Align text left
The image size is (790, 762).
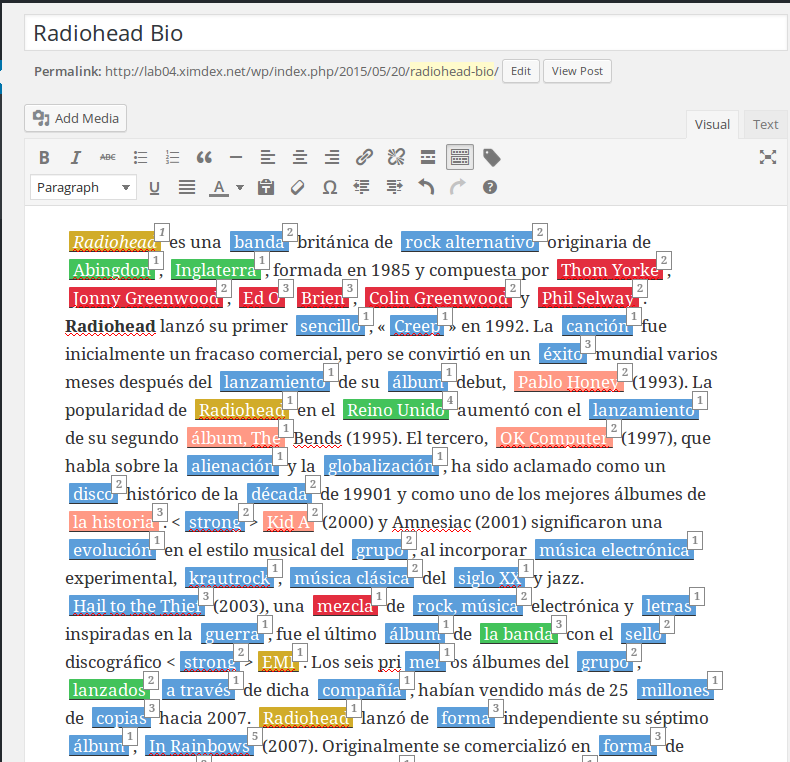tap(268, 158)
